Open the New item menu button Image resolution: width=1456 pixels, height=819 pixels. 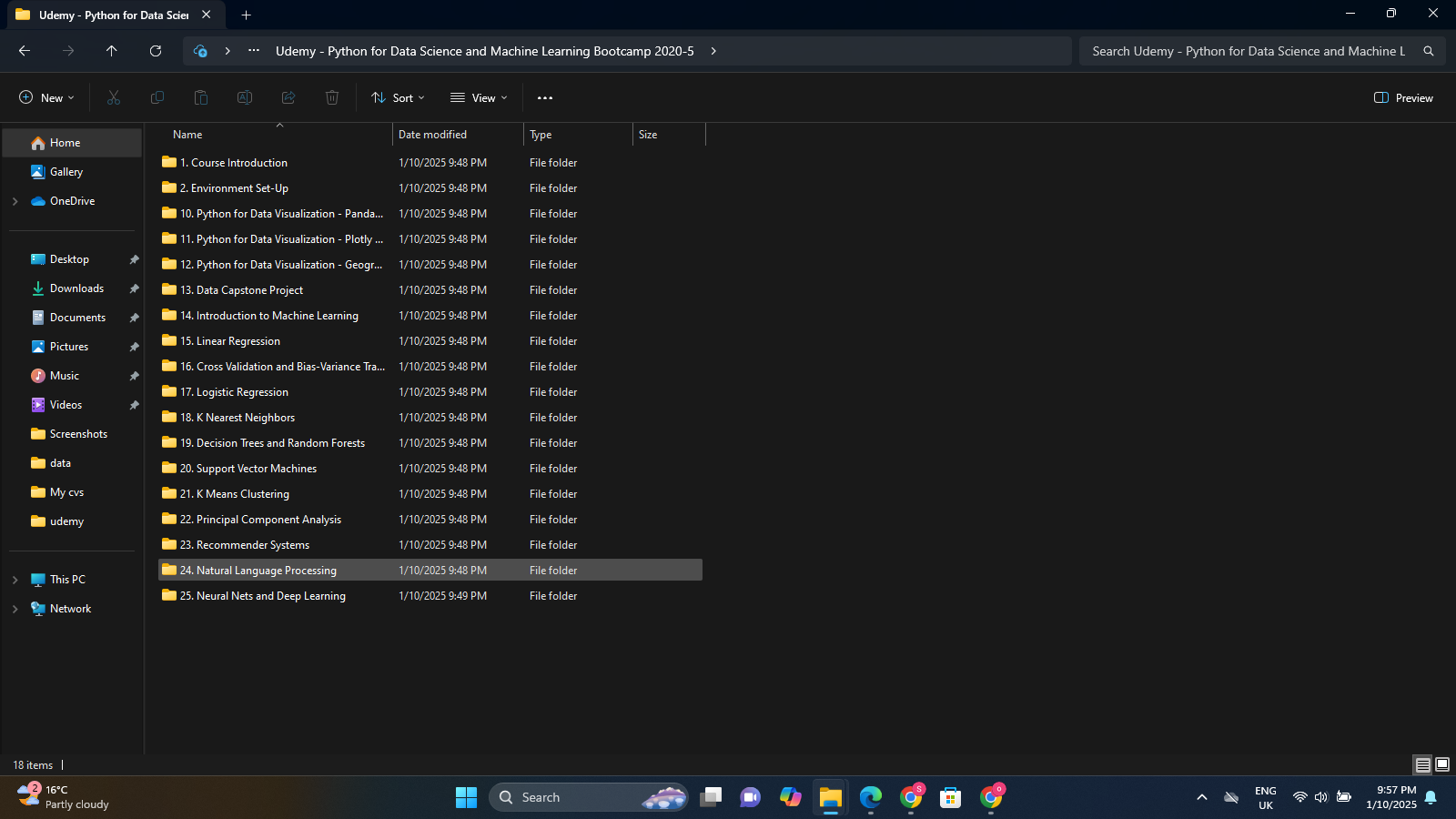[x=46, y=97]
